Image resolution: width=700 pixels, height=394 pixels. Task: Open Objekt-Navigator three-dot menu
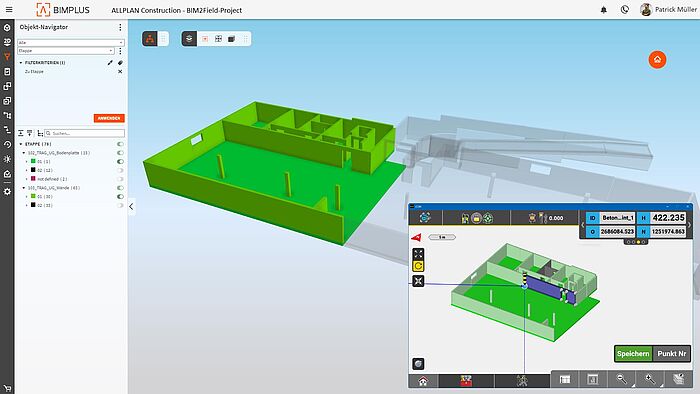click(120, 27)
